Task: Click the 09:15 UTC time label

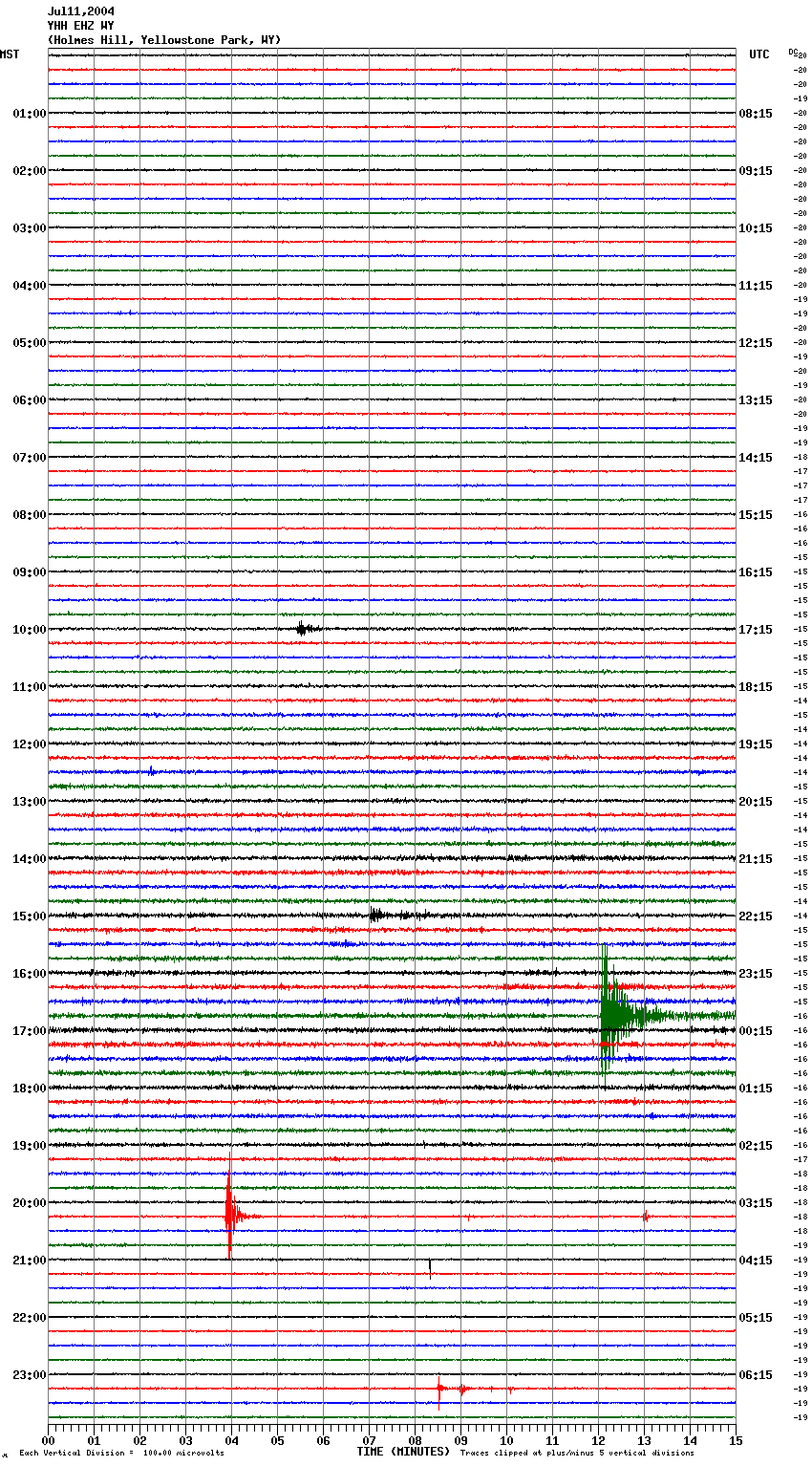Action: pyautogui.click(x=756, y=171)
